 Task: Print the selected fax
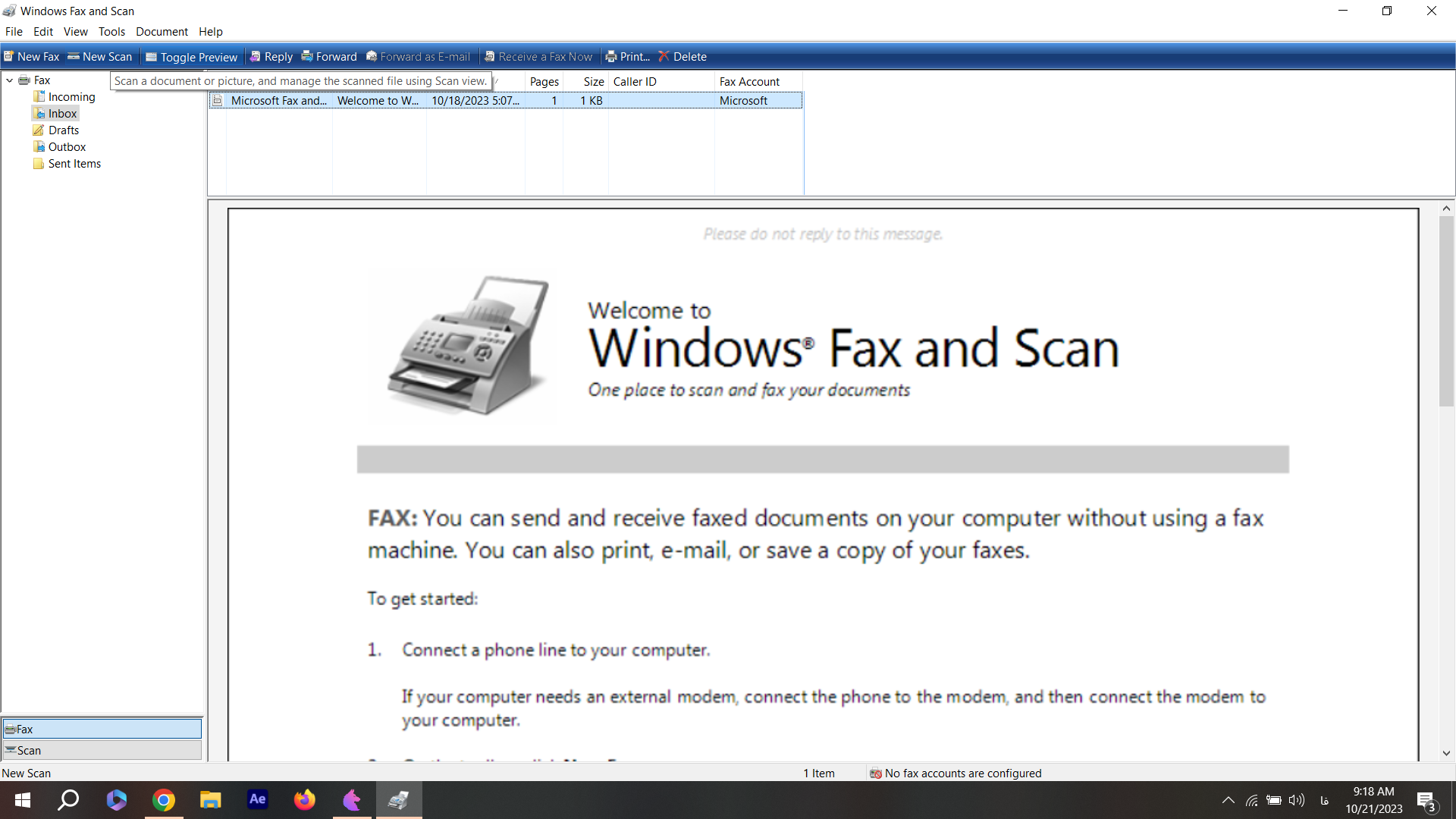tap(627, 57)
